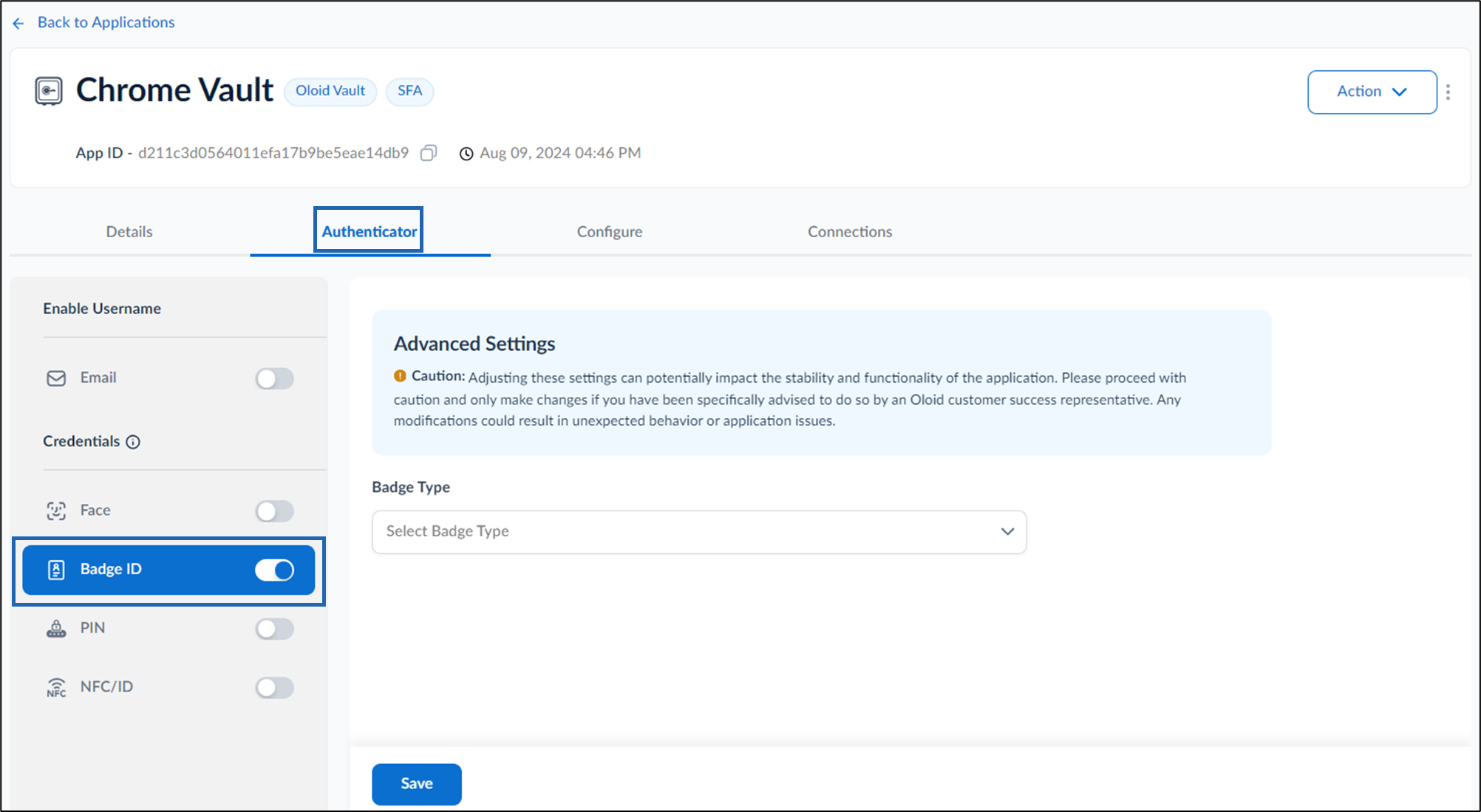Open the Select Badge Type dropdown
The width and height of the screenshot is (1481, 812).
point(699,532)
